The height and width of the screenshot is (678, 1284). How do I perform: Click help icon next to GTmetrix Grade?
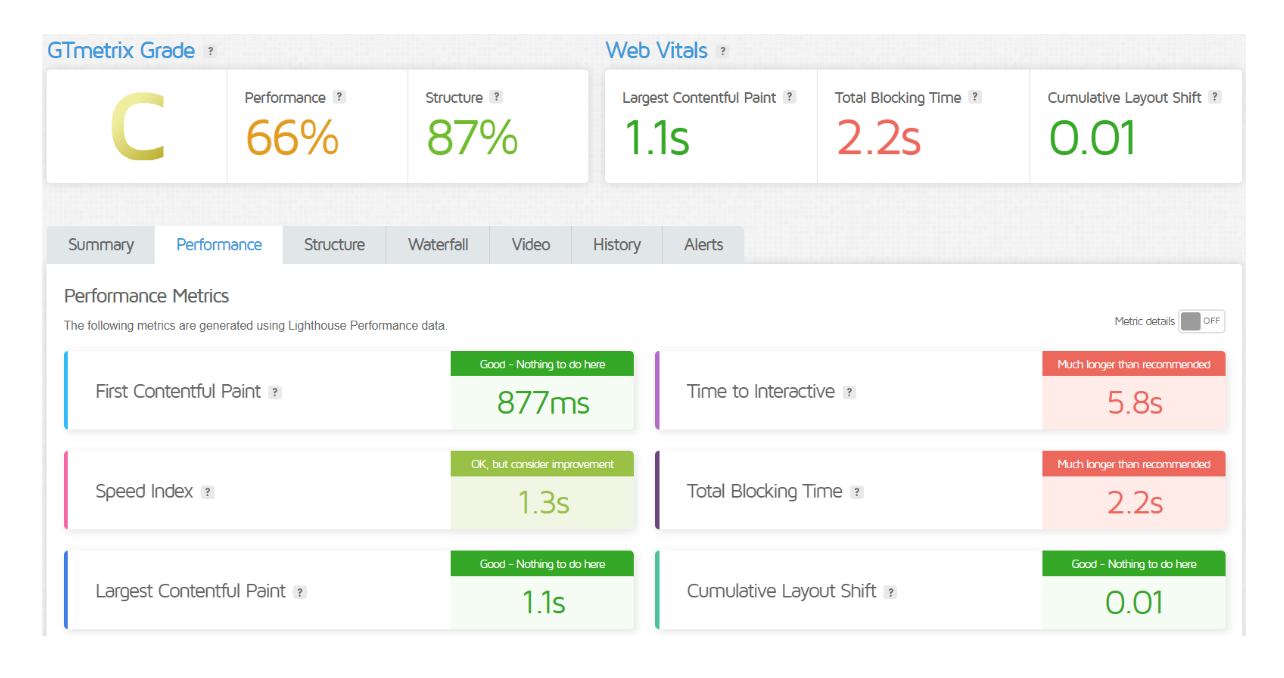pos(210,51)
